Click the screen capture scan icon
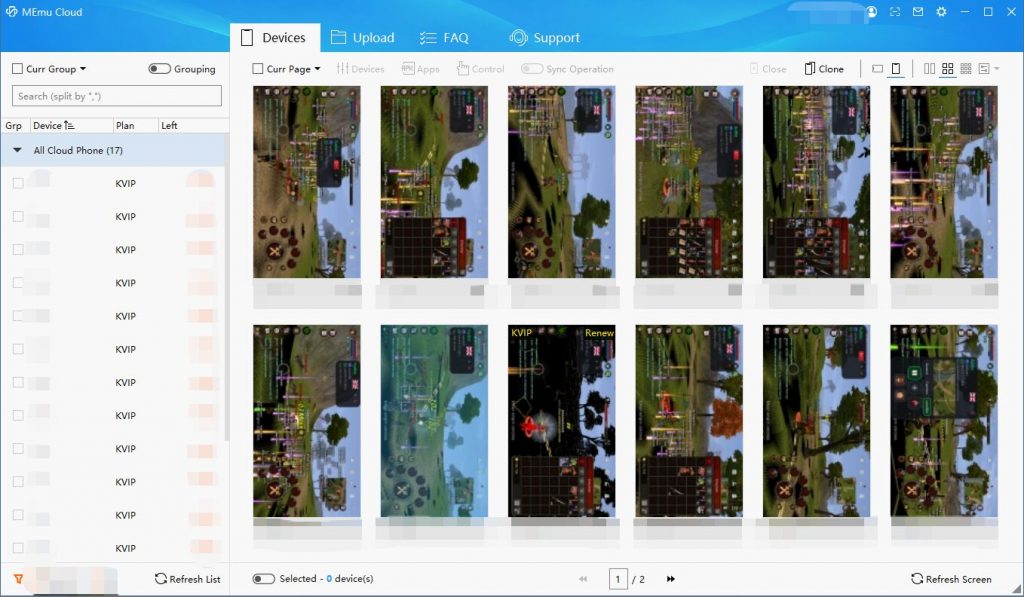 [895, 12]
